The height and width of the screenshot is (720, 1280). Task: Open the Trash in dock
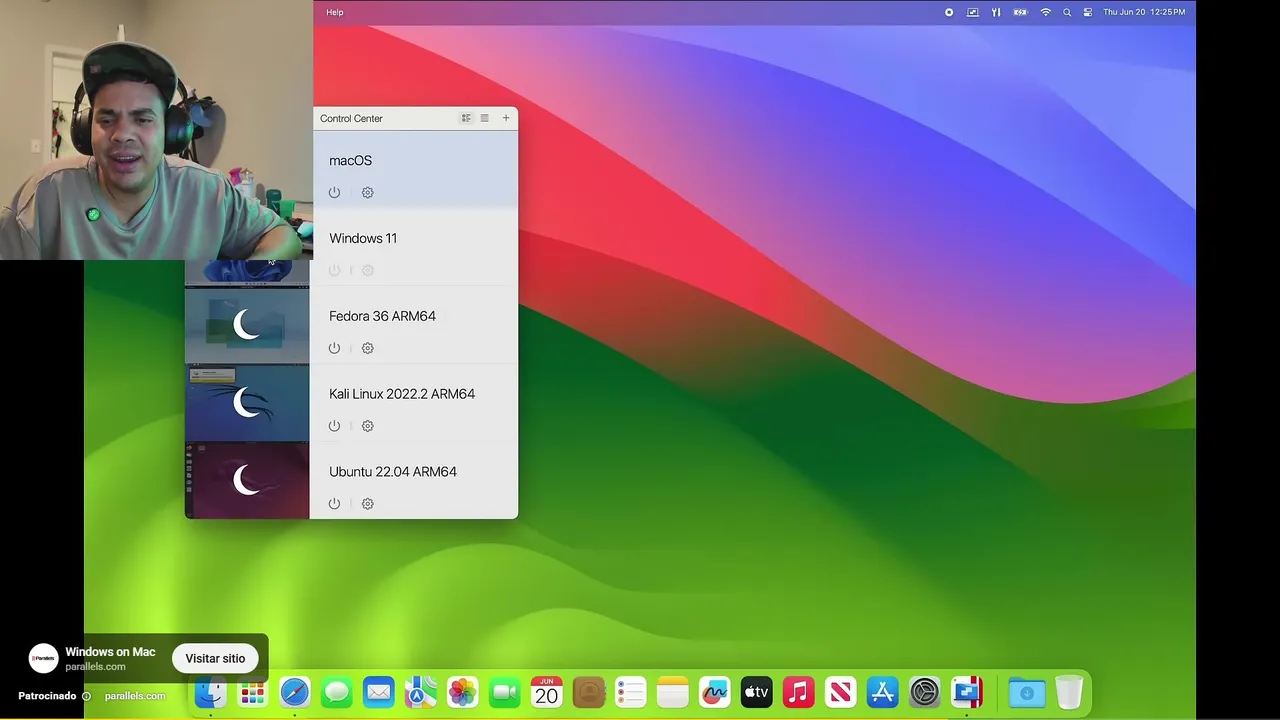click(x=1069, y=692)
